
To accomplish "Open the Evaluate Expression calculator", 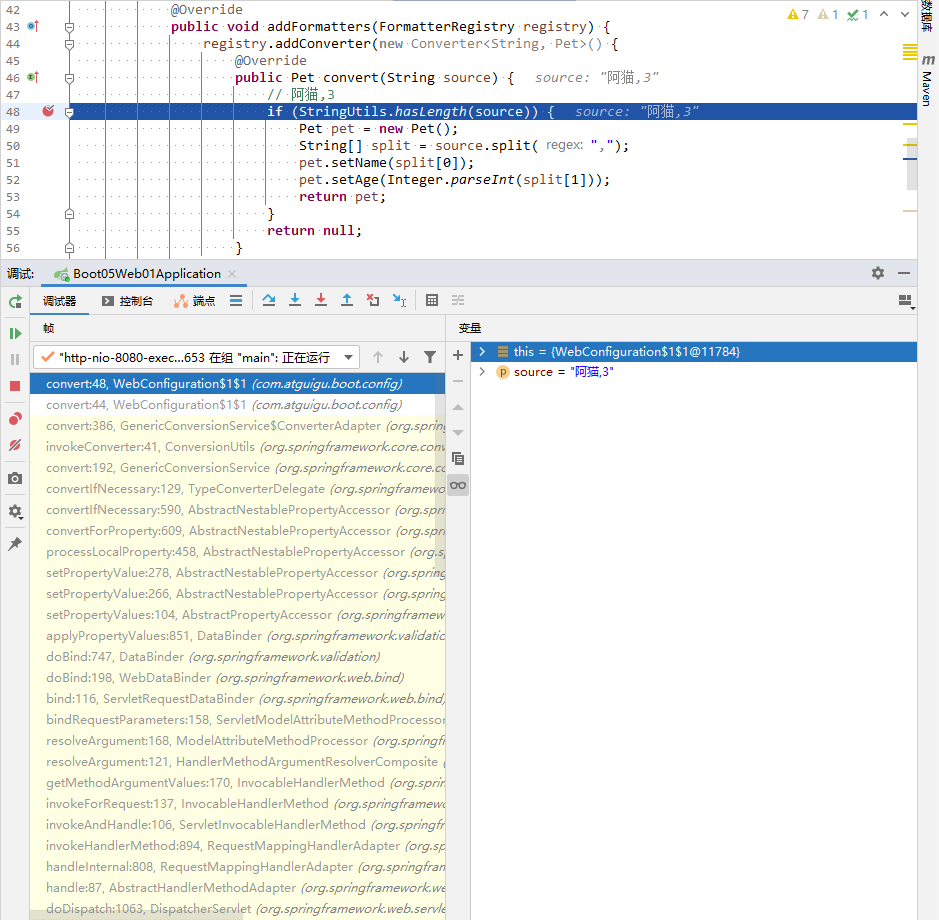I will (x=432, y=300).
